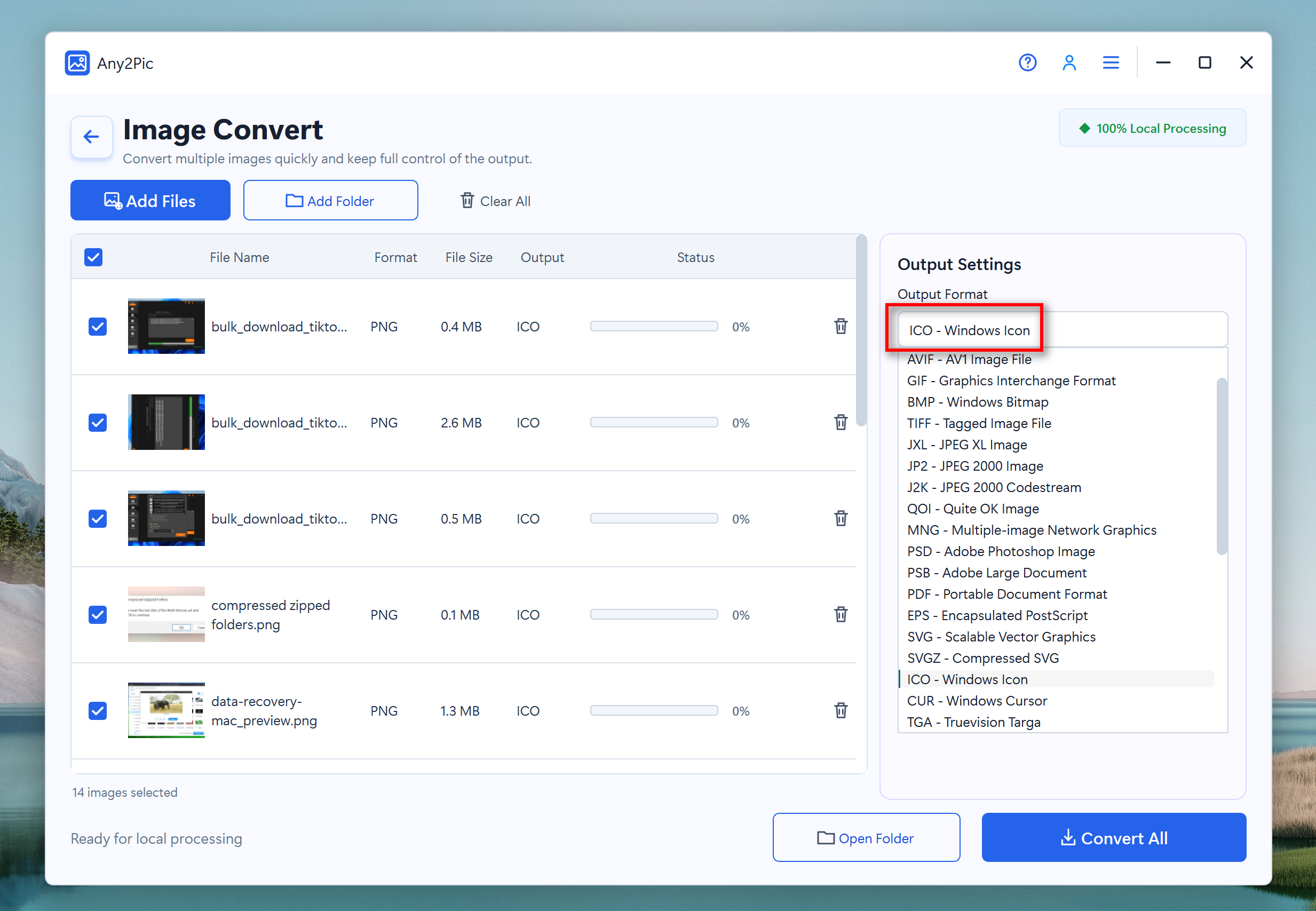Delete data-recovery-mac_preview.png row
1316x911 pixels.
(x=841, y=711)
